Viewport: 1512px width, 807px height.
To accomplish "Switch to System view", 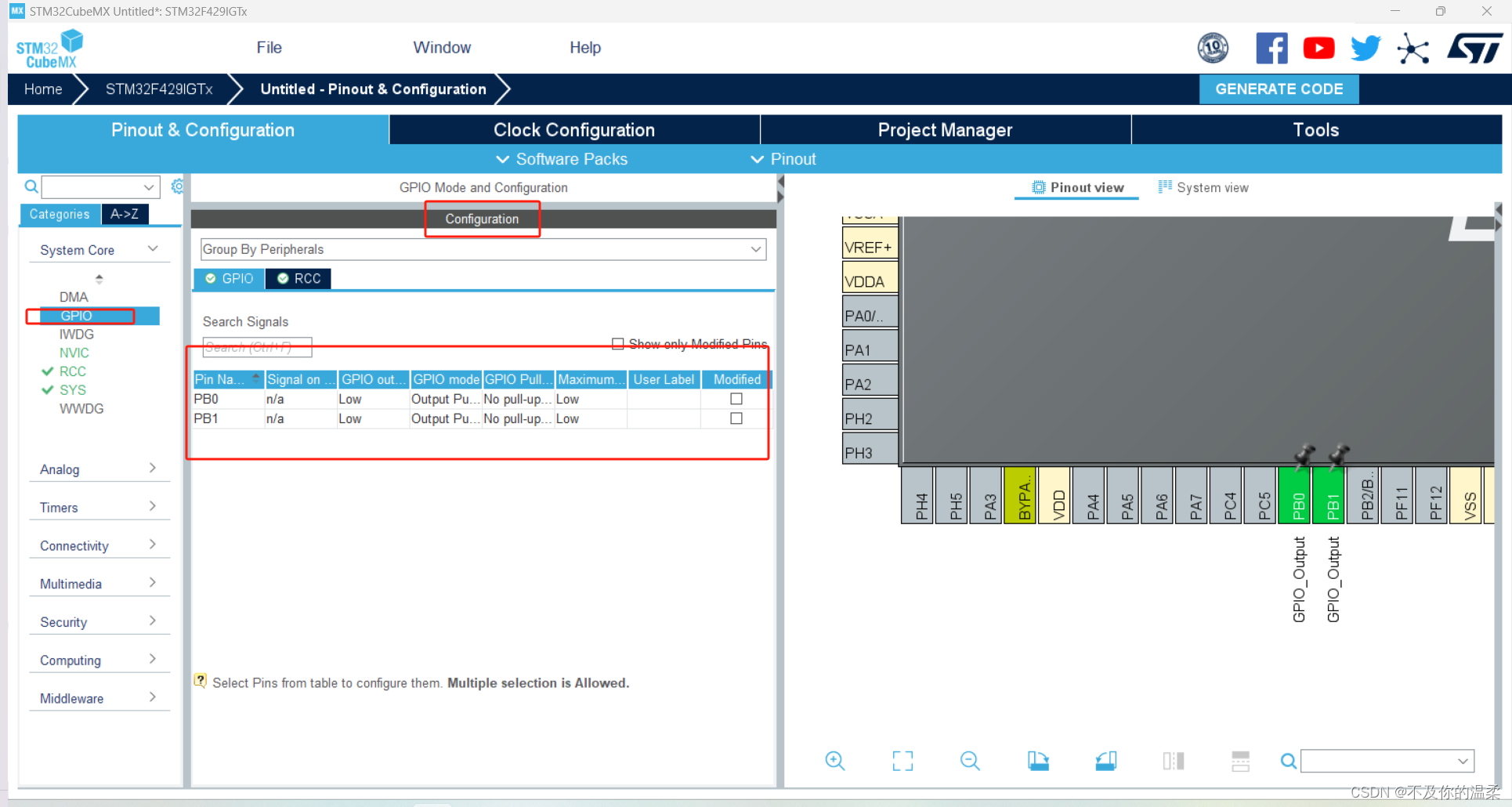I will coord(1203,187).
